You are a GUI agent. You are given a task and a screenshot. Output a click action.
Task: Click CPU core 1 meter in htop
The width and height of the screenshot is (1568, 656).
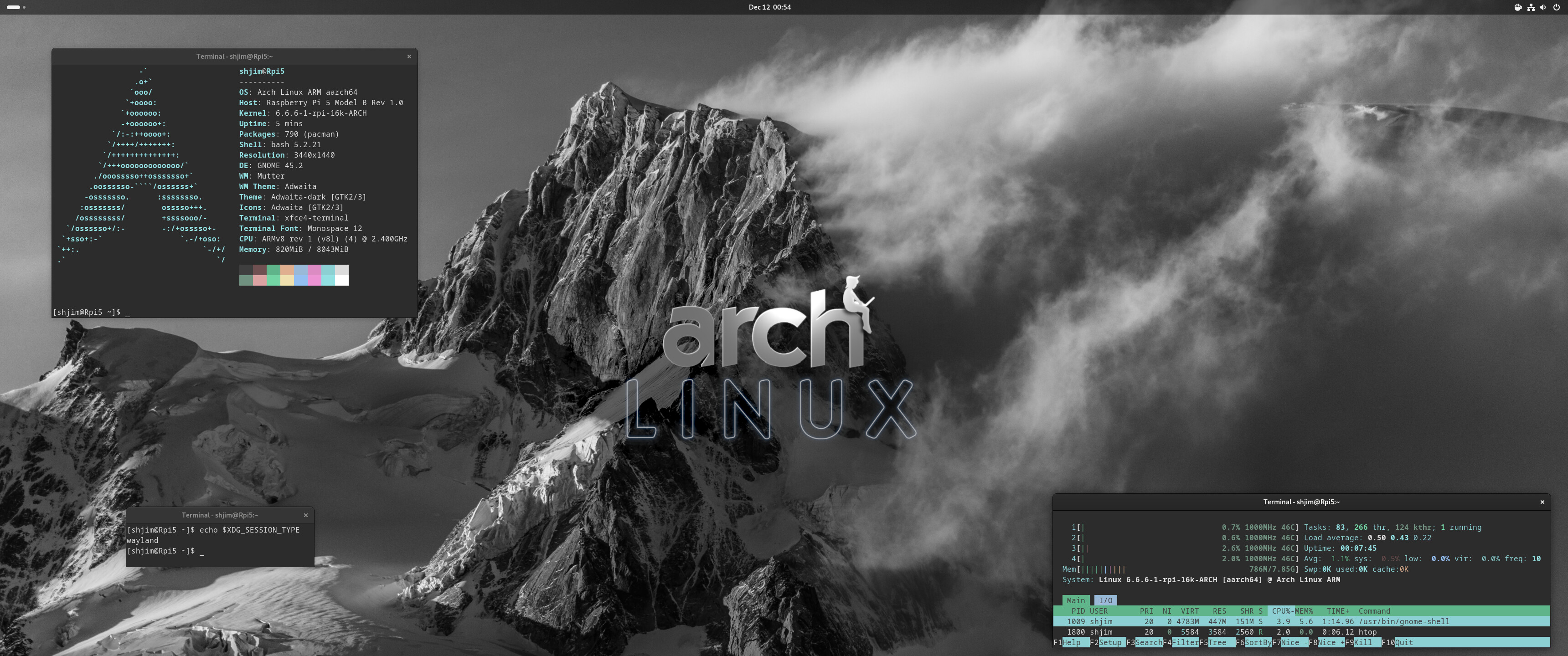click(x=1185, y=528)
